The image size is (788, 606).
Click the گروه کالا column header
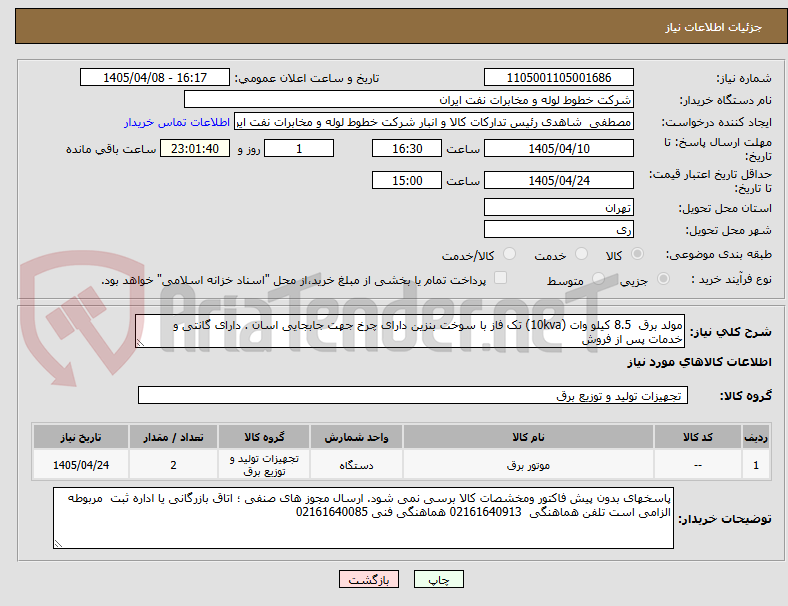[264, 437]
